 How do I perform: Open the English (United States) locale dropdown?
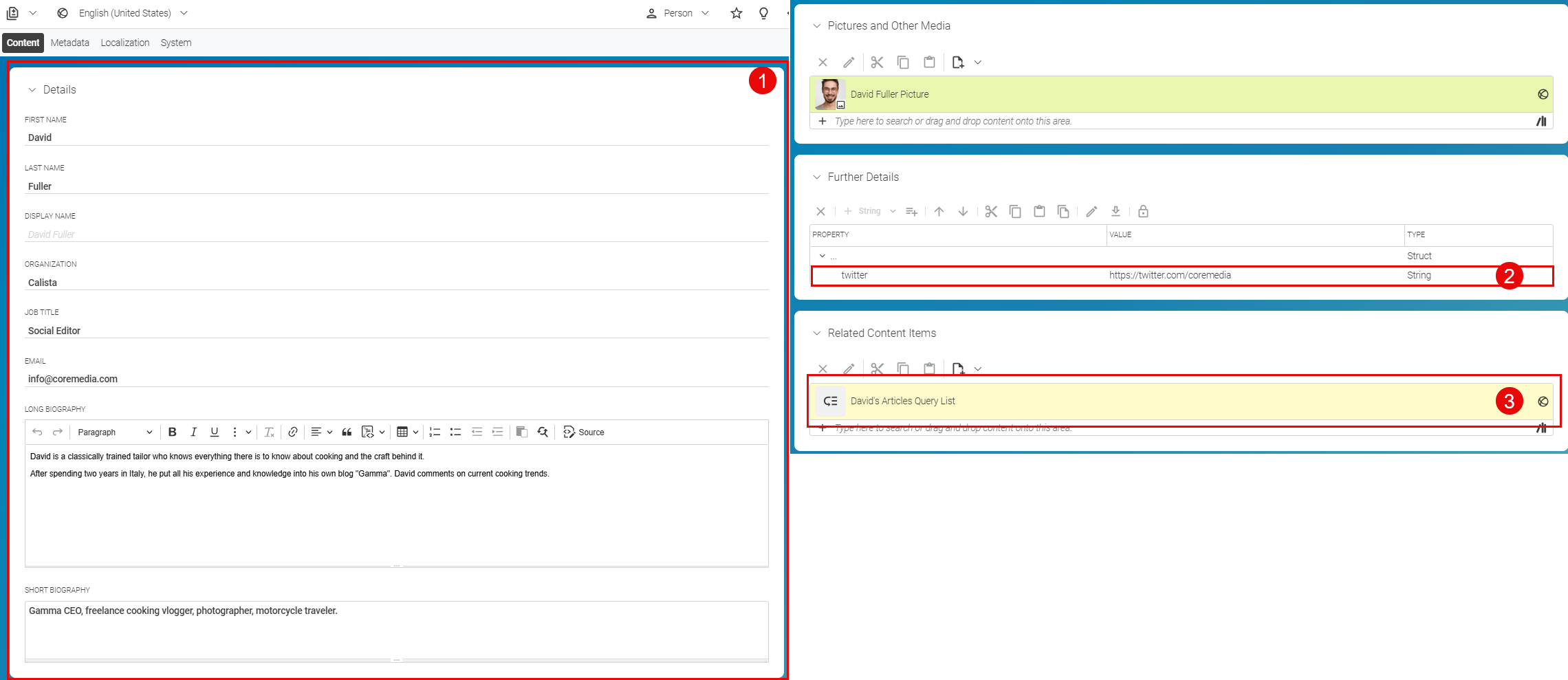tap(124, 13)
